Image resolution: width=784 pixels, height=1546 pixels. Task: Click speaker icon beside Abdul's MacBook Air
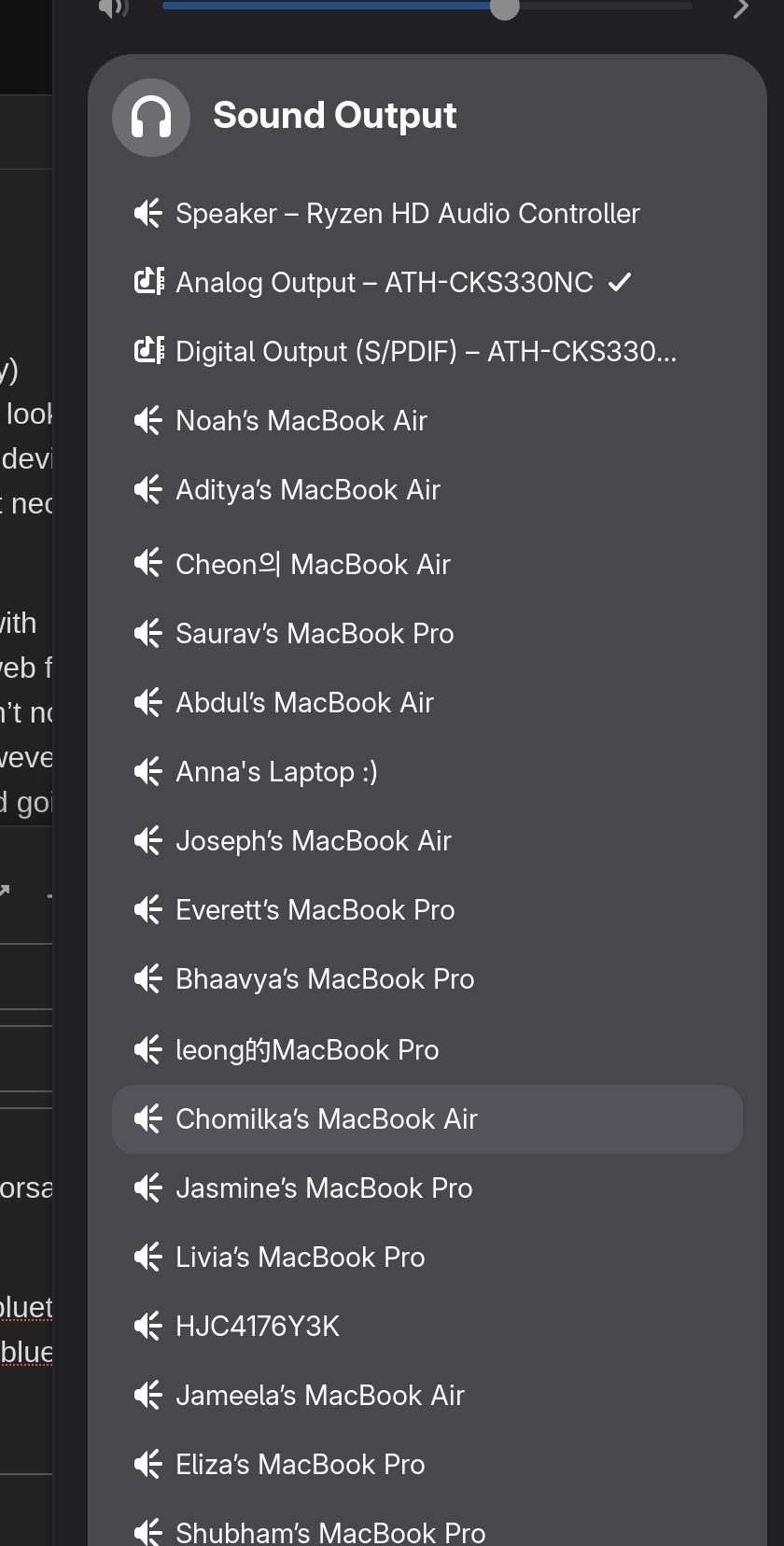[148, 703]
